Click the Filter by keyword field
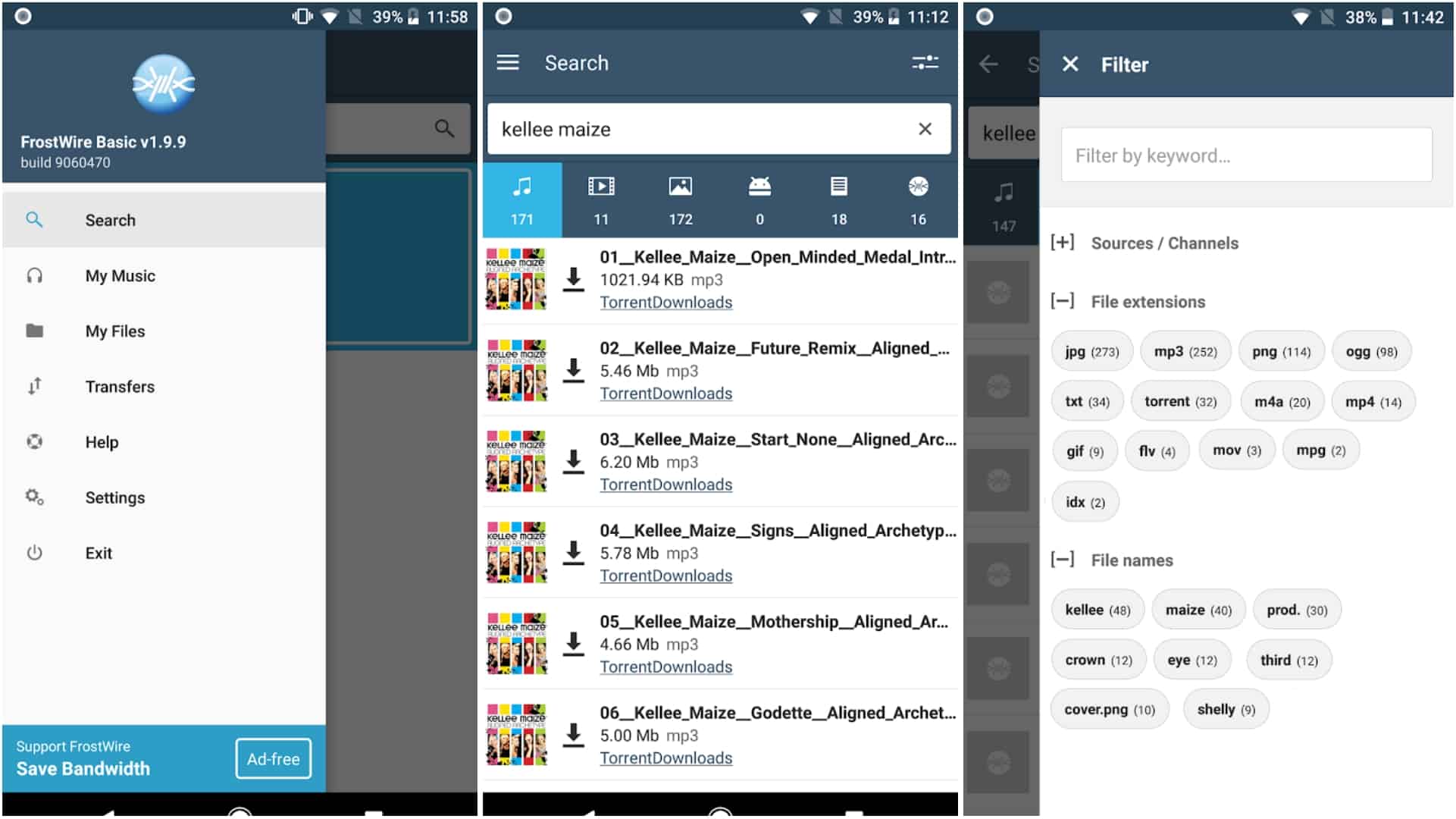 pos(1246,155)
